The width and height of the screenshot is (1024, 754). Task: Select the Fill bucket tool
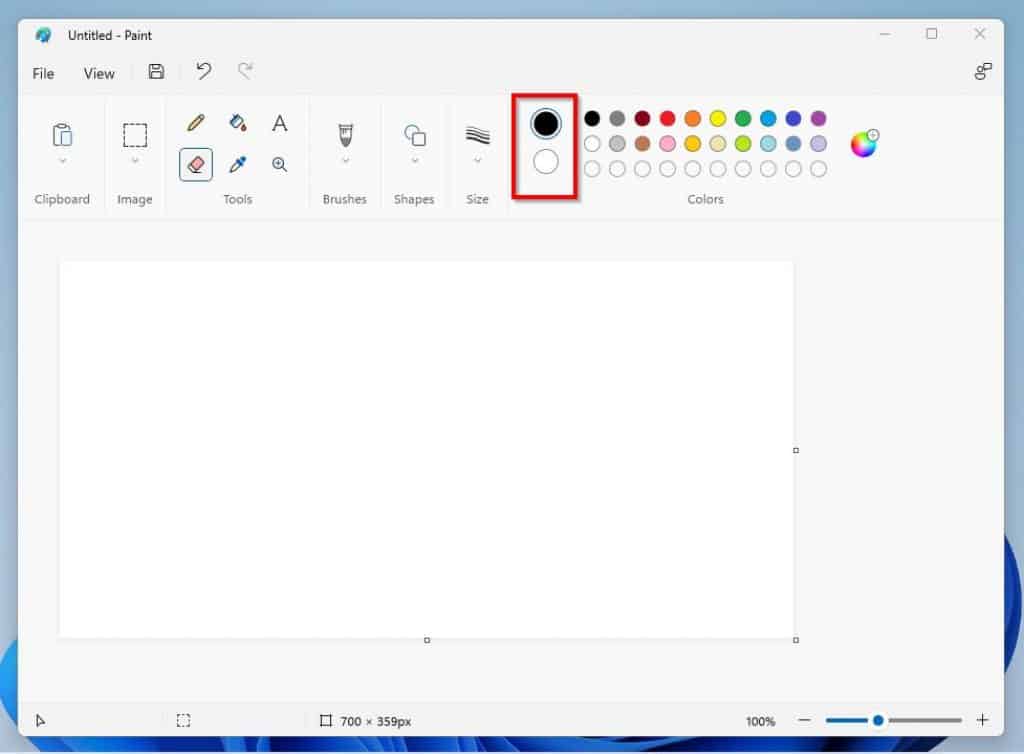coord(238,123)
